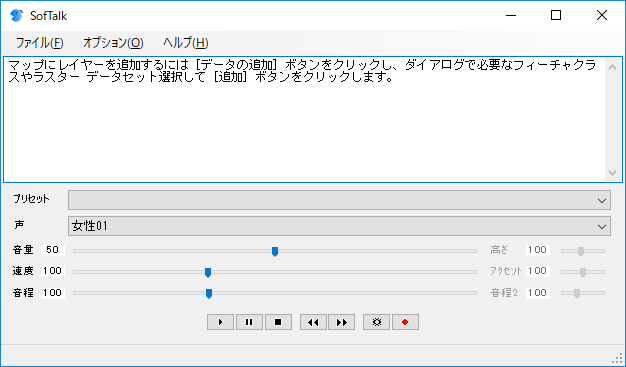
Task: Click the 音量 volume slider thumb
Action: click(275, 251)
